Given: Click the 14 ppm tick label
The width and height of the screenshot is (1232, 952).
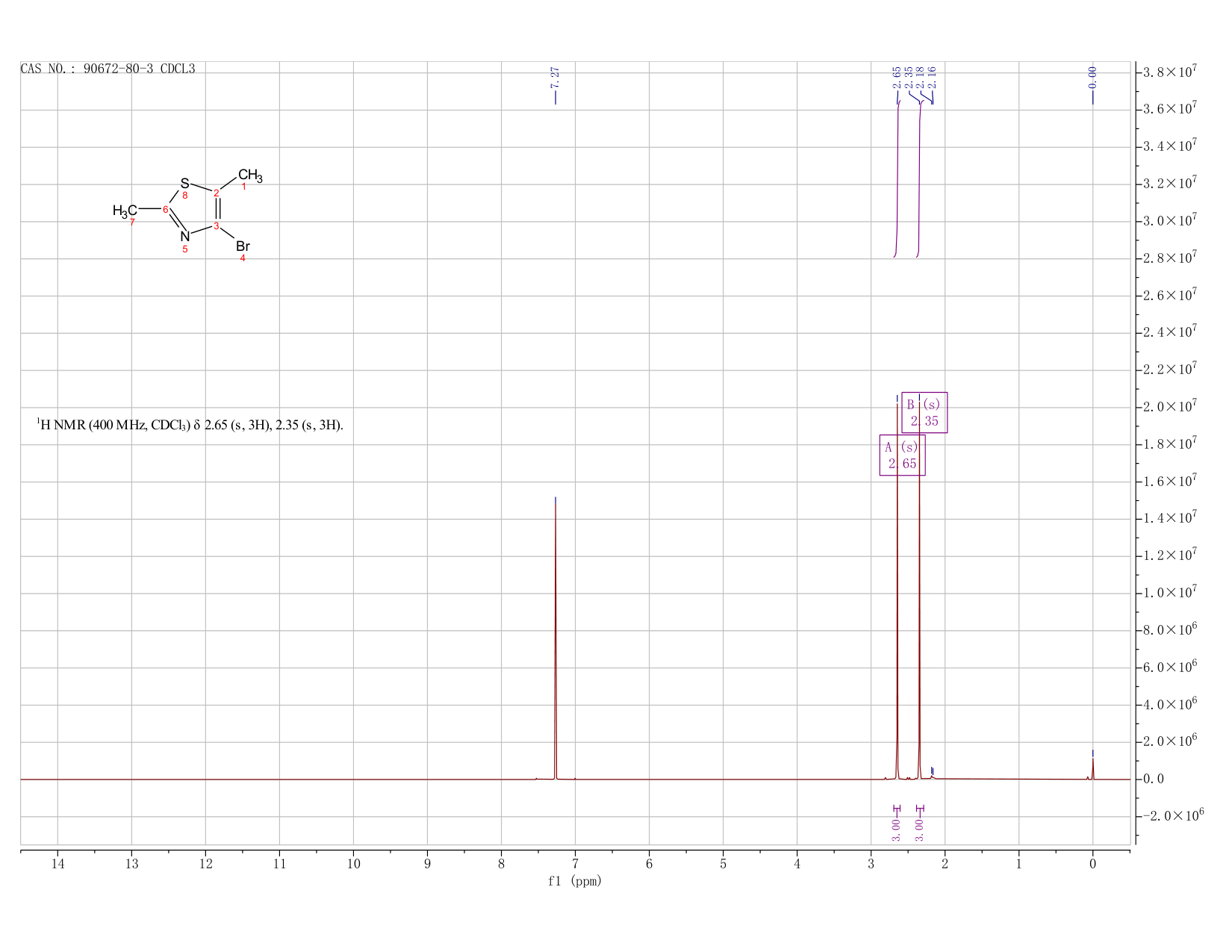Looking at the screenshot, I should (57, 864).
